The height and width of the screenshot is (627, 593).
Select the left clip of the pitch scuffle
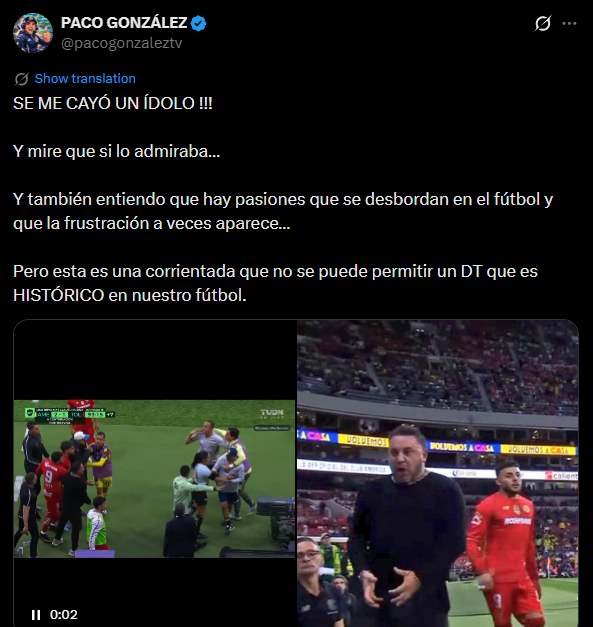(154, 479)
